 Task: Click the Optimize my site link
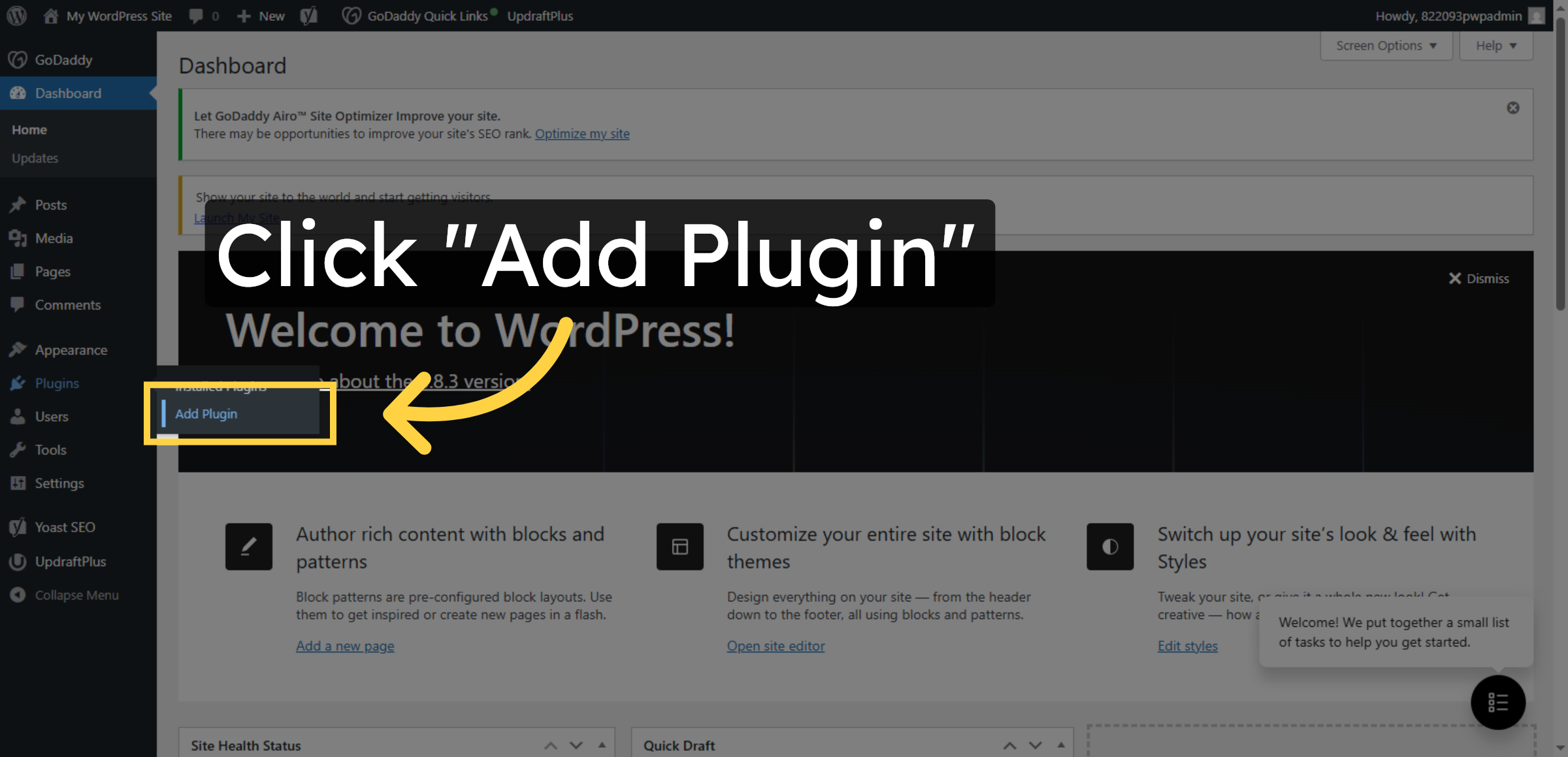click(x=582, y=133)
